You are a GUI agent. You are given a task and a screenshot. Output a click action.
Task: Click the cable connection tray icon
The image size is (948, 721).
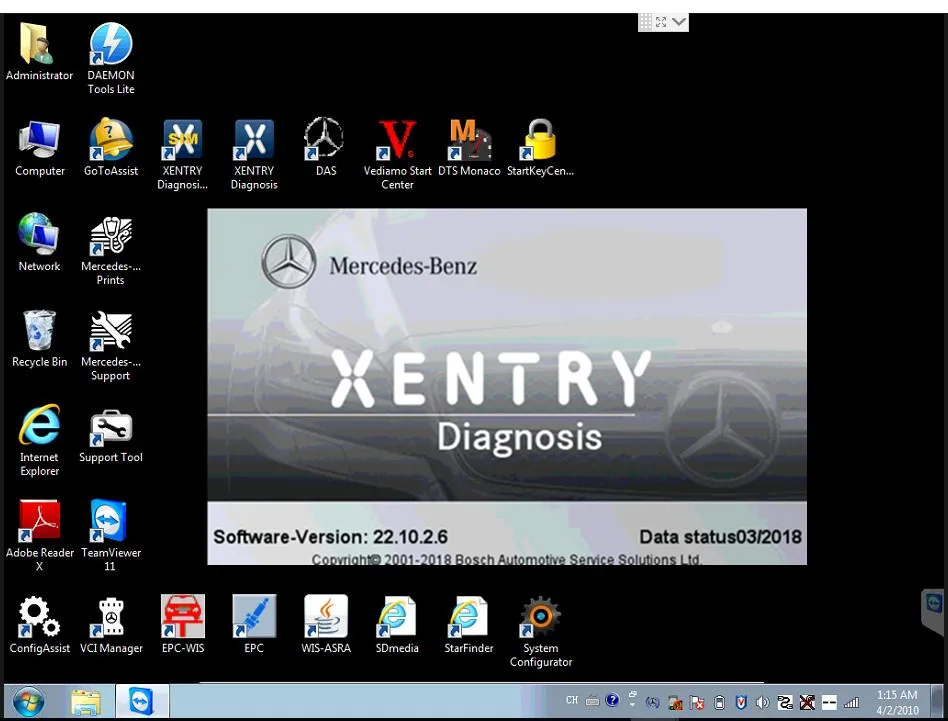(x=785, y=702)
